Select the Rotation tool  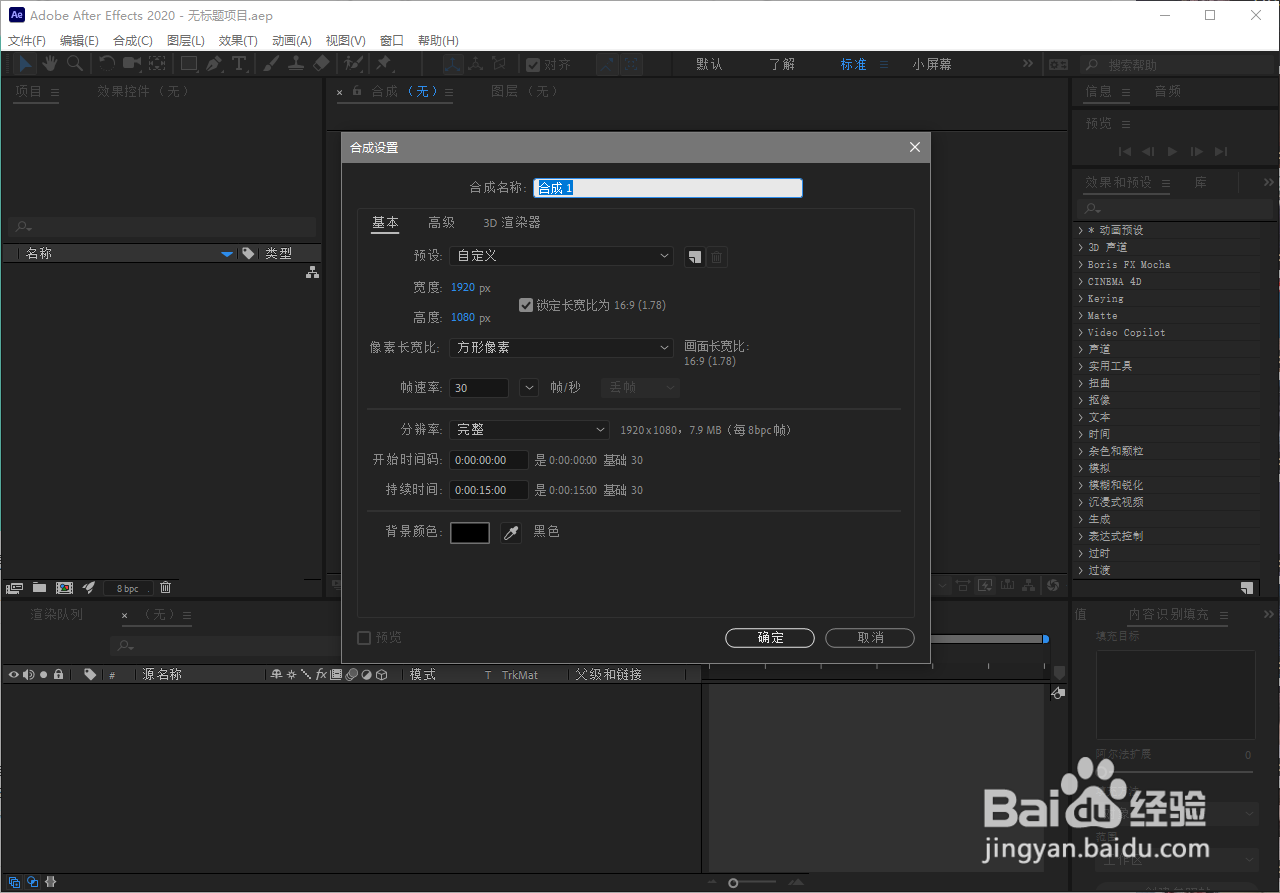coord(107,63)
